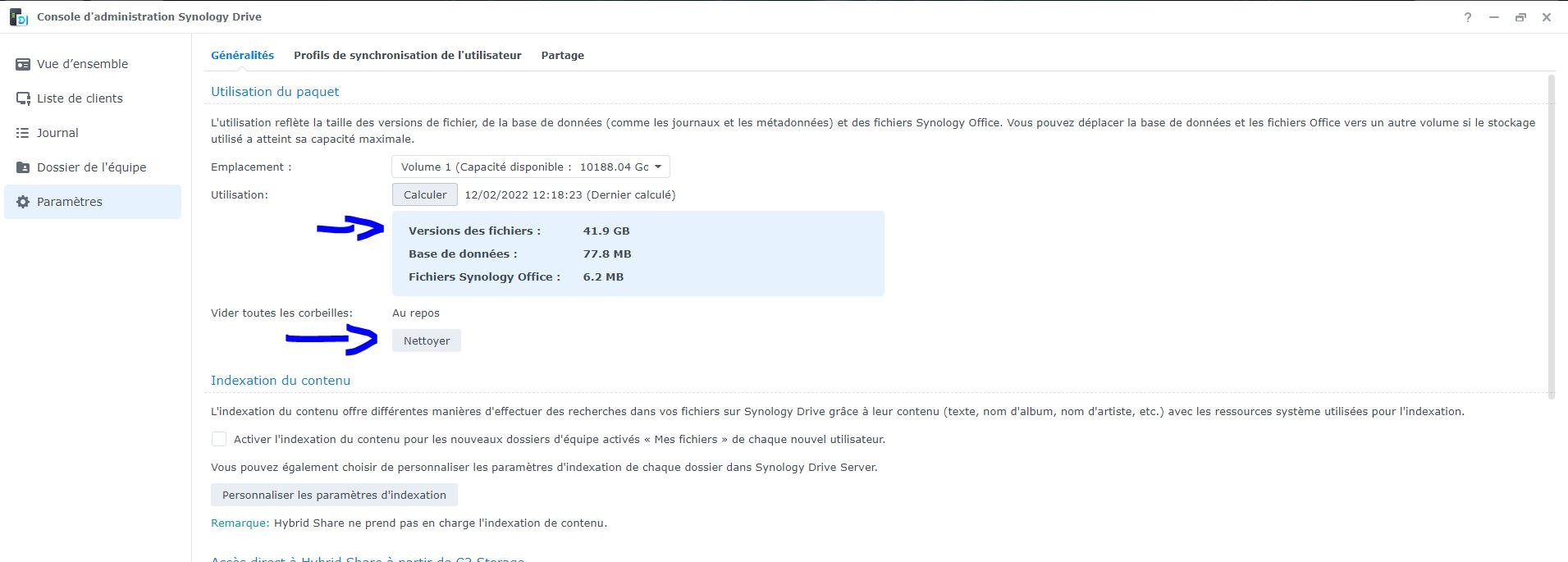This screenshot has width=1568, height=562.
Task: Click the Synology Drive app icon
Action: pyautogui.click(x=18, y=17)
